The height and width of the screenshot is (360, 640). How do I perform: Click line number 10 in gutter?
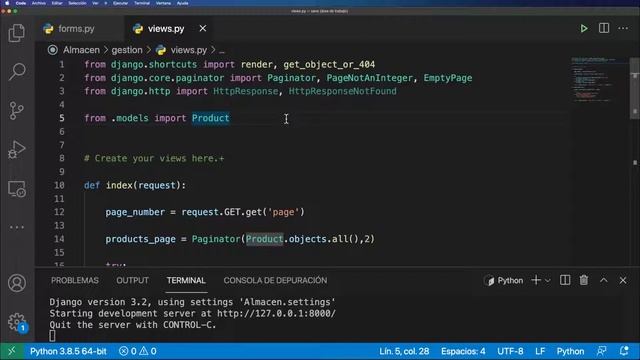tap(59, 185)
